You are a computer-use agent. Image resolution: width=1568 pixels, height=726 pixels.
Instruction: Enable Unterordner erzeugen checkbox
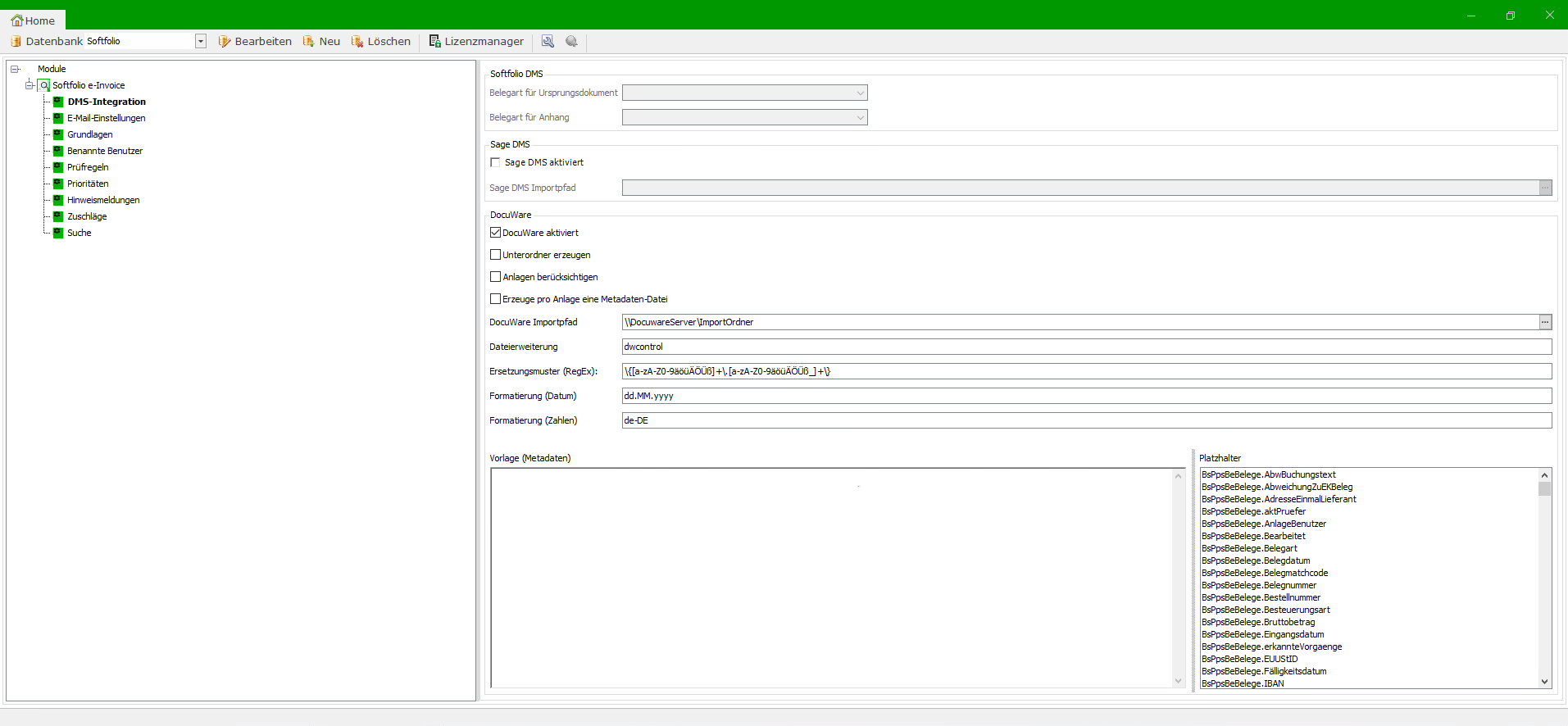tap(495, 255)
